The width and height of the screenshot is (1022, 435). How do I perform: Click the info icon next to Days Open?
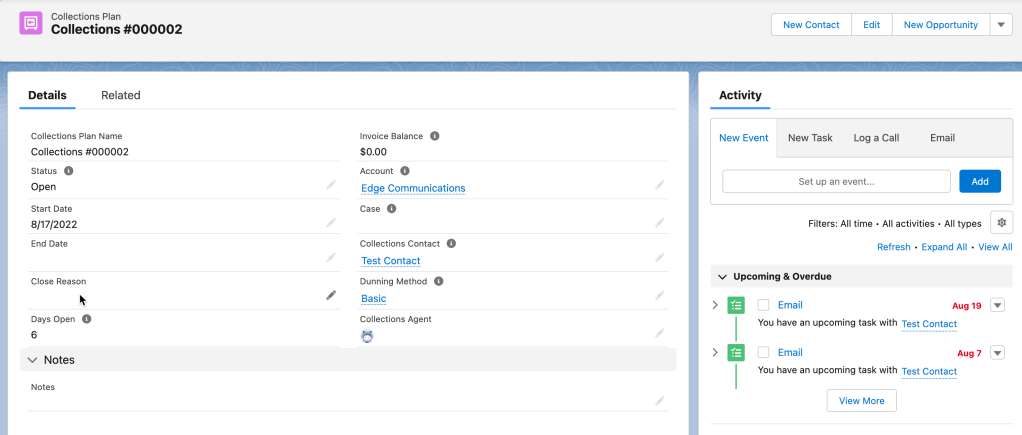86,319
